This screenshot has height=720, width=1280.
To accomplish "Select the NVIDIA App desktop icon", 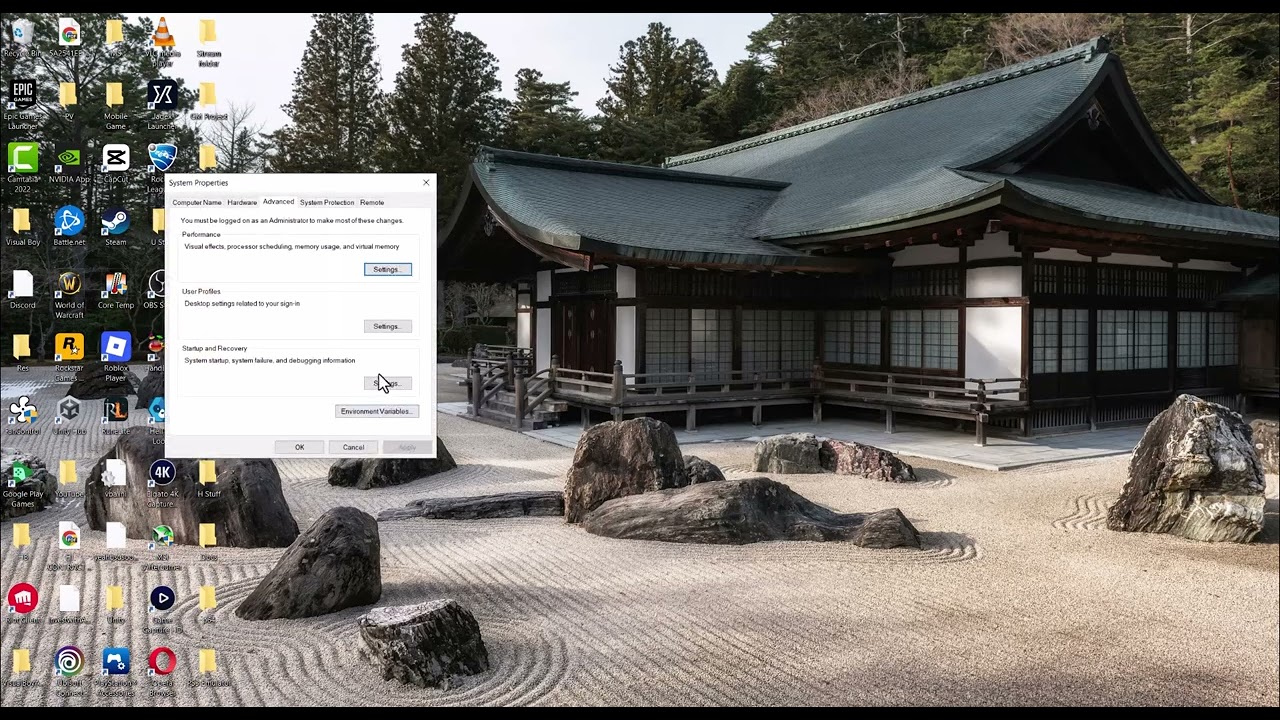I will pos(69,165).
